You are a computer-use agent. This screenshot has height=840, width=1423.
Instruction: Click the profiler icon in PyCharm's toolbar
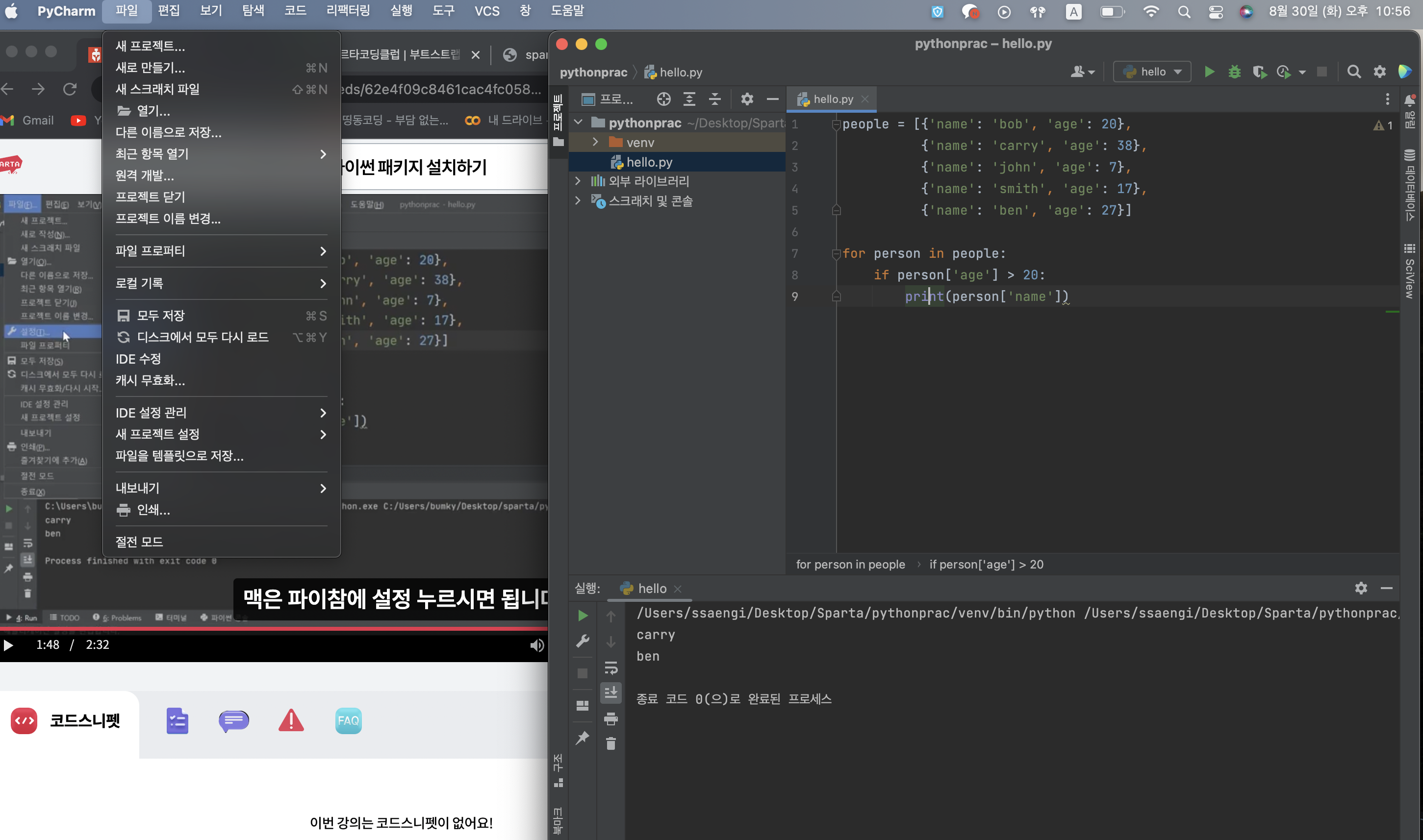coord(1284,72)
